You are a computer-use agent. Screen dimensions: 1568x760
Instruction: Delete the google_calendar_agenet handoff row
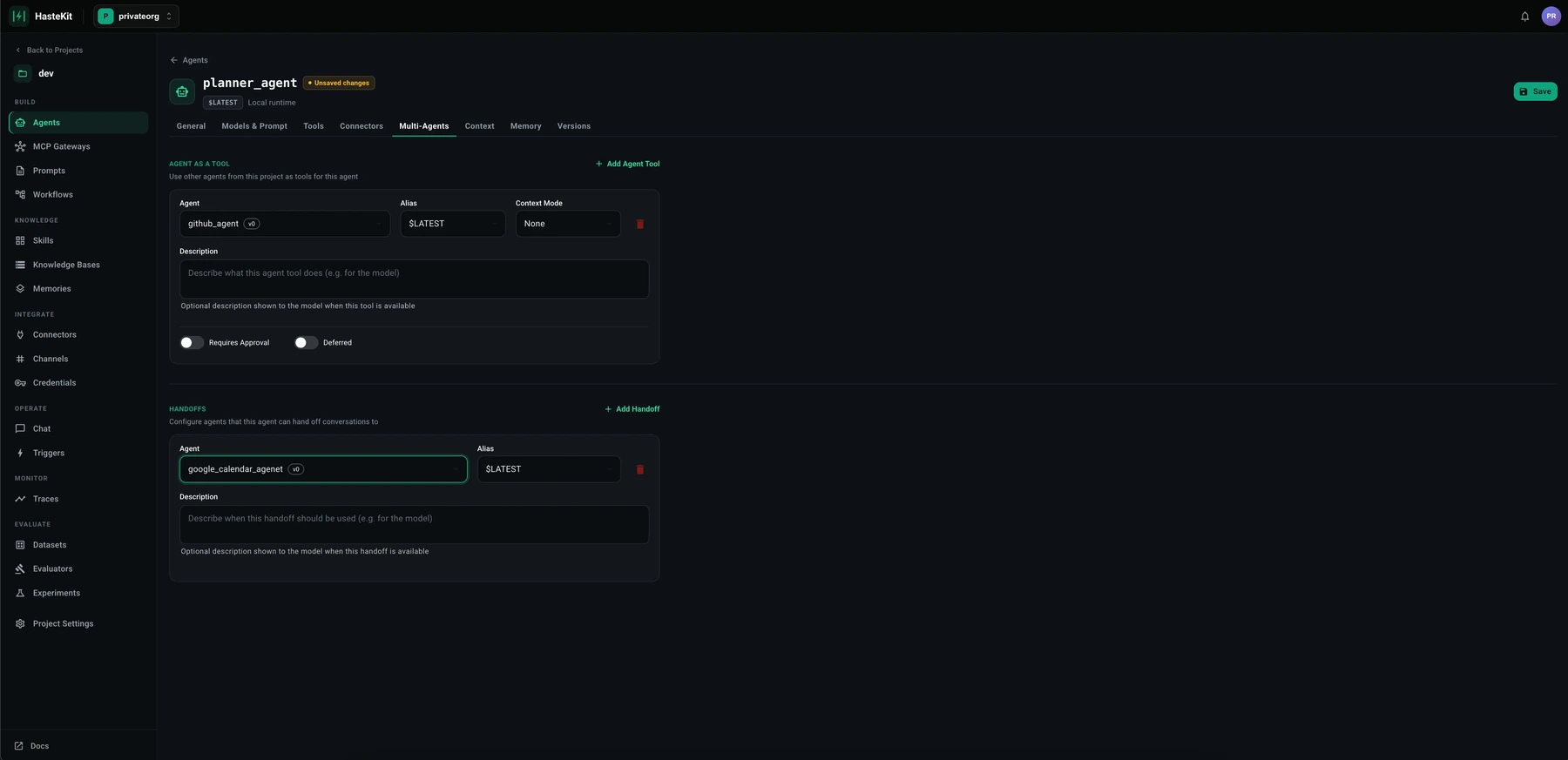[x=640, y=469]
